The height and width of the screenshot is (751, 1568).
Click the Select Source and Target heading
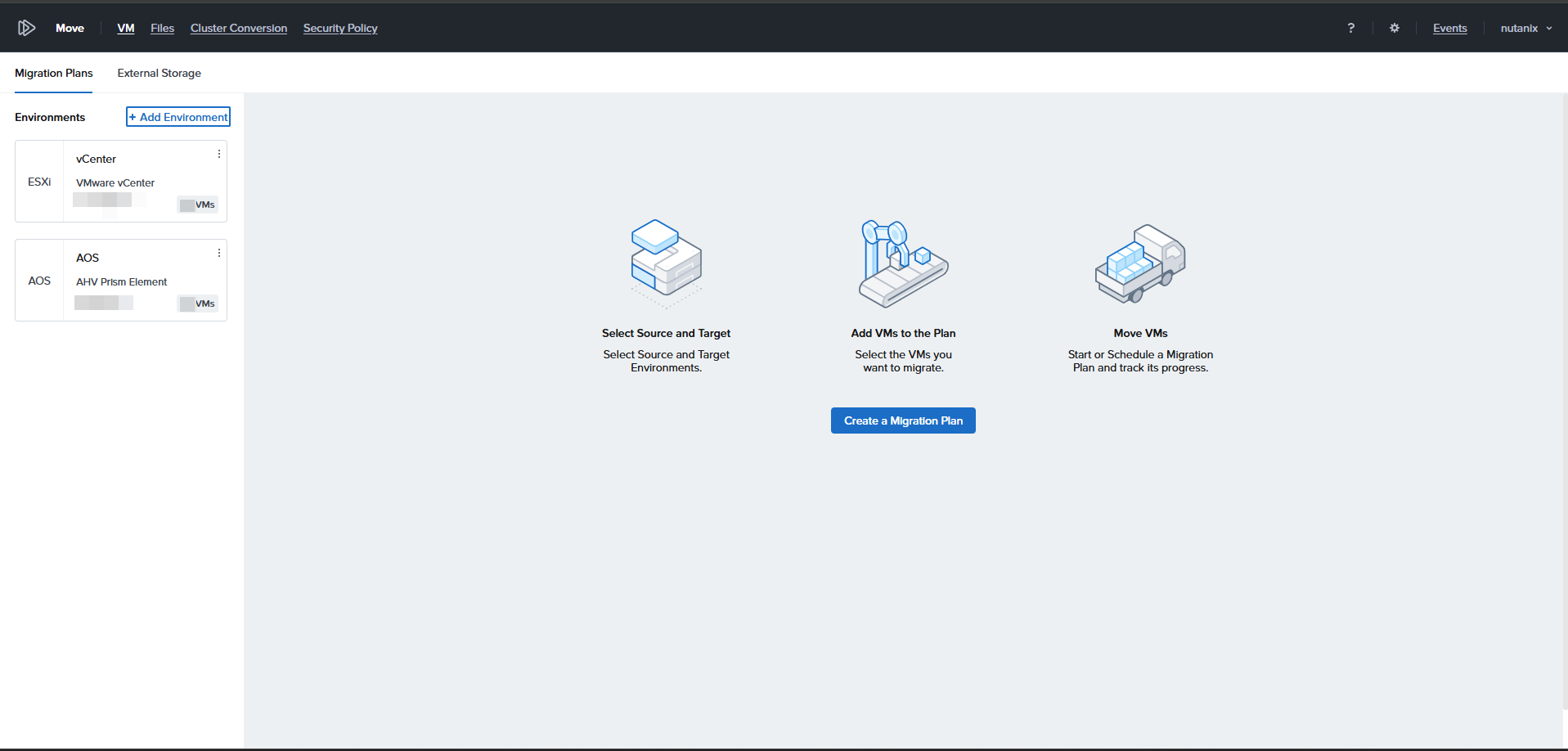pos(666,333)
